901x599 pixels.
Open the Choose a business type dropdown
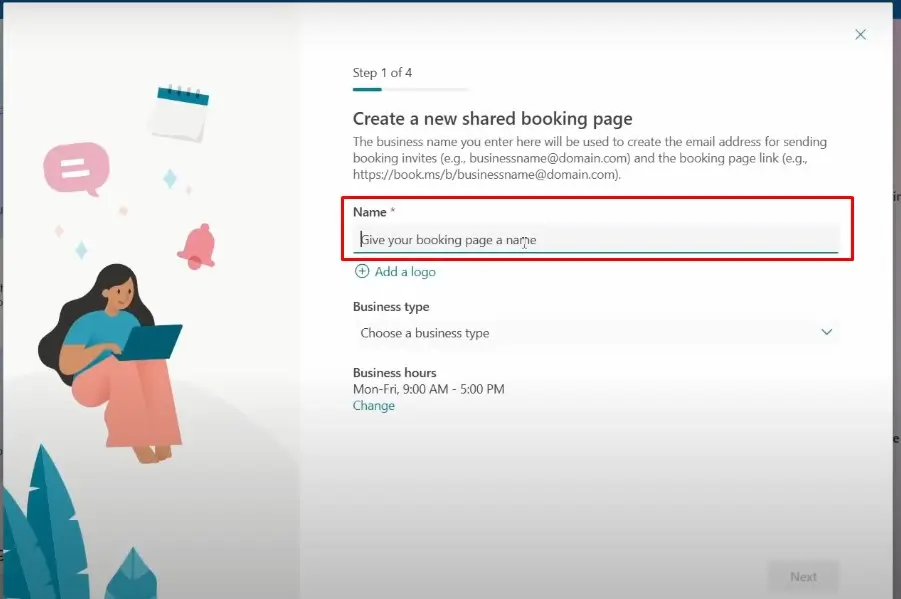click(x=595, y=333)
